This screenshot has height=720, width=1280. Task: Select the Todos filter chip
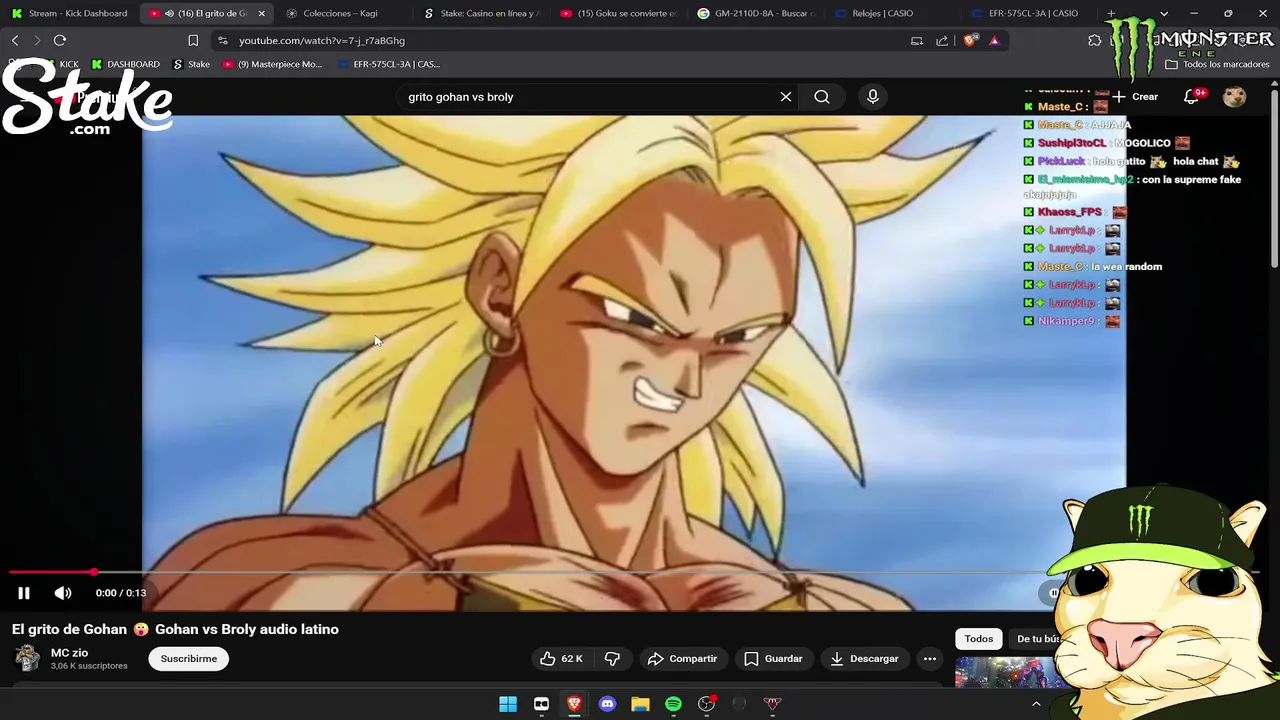(x=979, y=639)
